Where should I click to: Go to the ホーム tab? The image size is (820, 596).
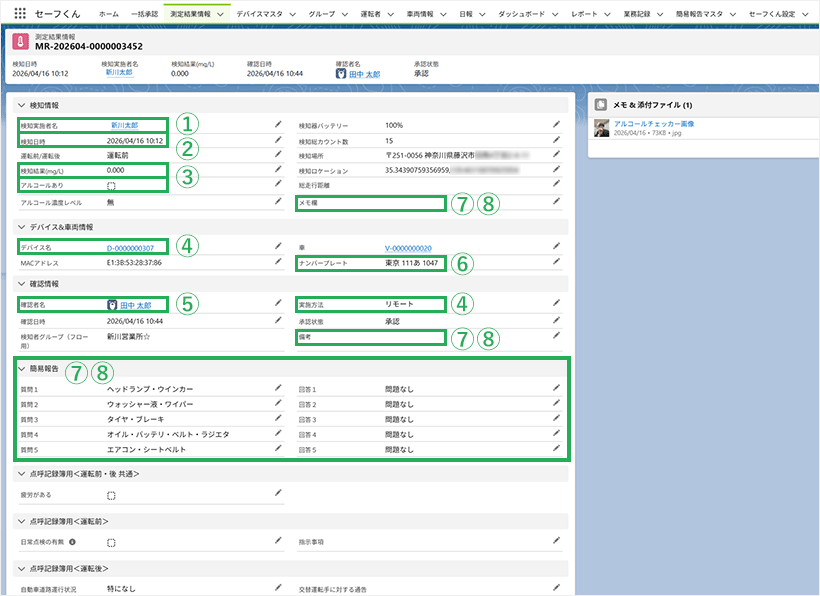click(x=109, y=14)
